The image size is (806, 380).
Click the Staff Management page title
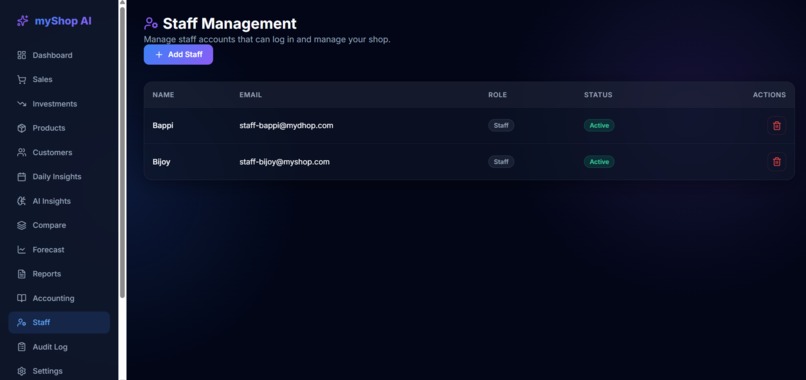click(230, 24)
